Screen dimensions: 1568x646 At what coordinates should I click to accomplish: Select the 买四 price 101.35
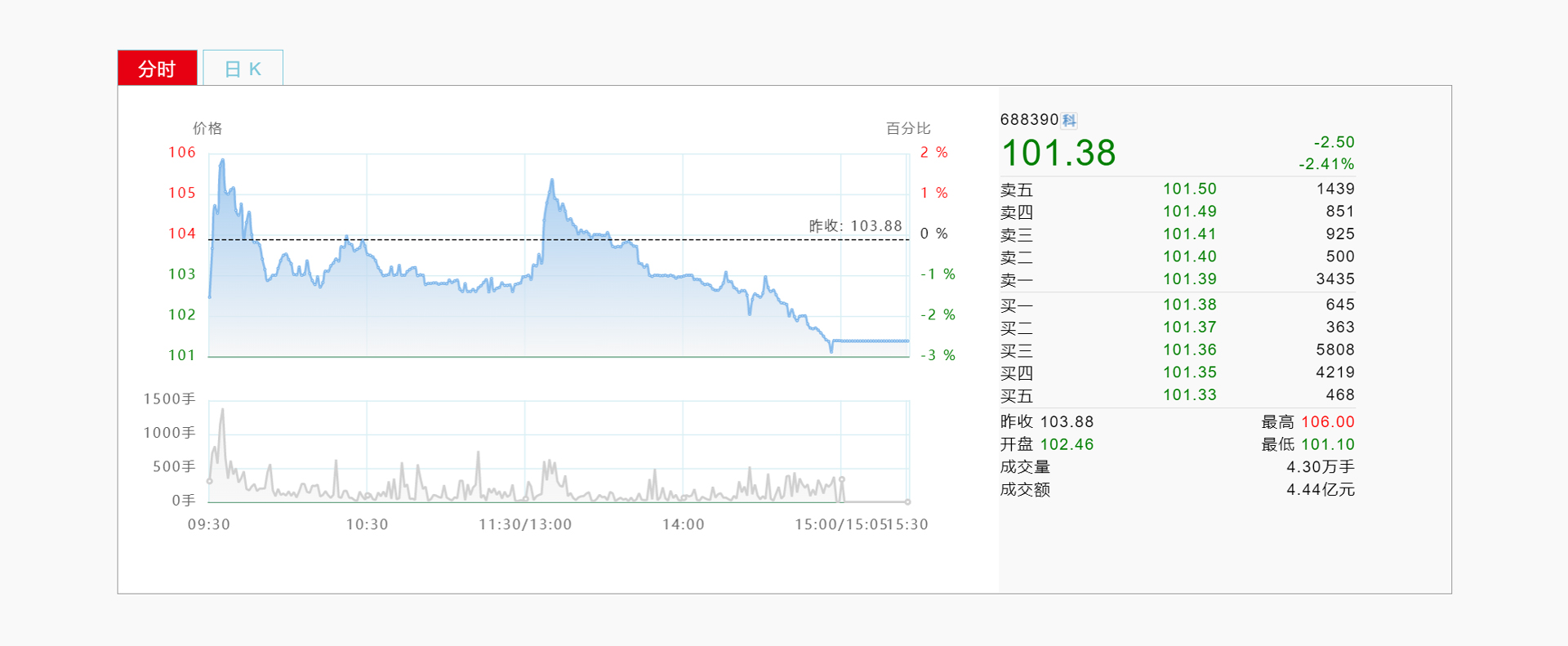pyautogui.click(x=1190, y=372)
